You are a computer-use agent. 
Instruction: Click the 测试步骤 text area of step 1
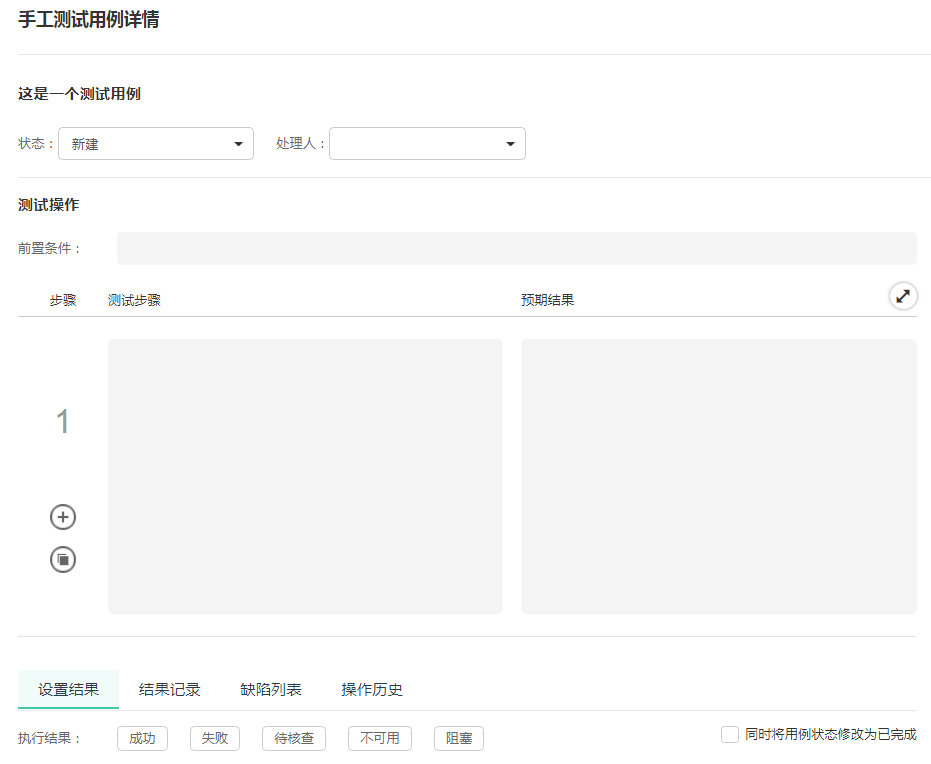pyautogui.click(x=304, y=476)
